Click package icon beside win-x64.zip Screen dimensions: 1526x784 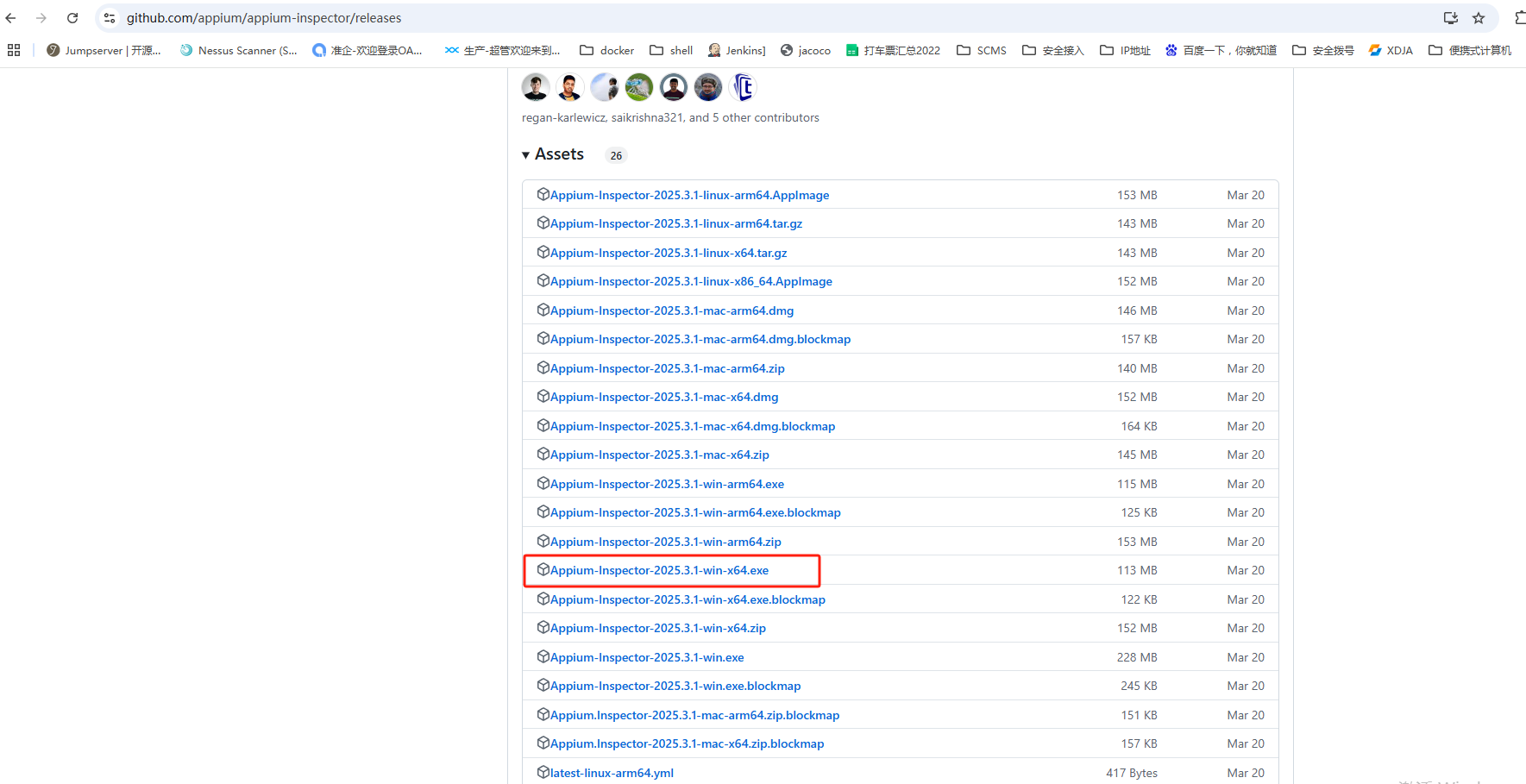pos(543,627)
